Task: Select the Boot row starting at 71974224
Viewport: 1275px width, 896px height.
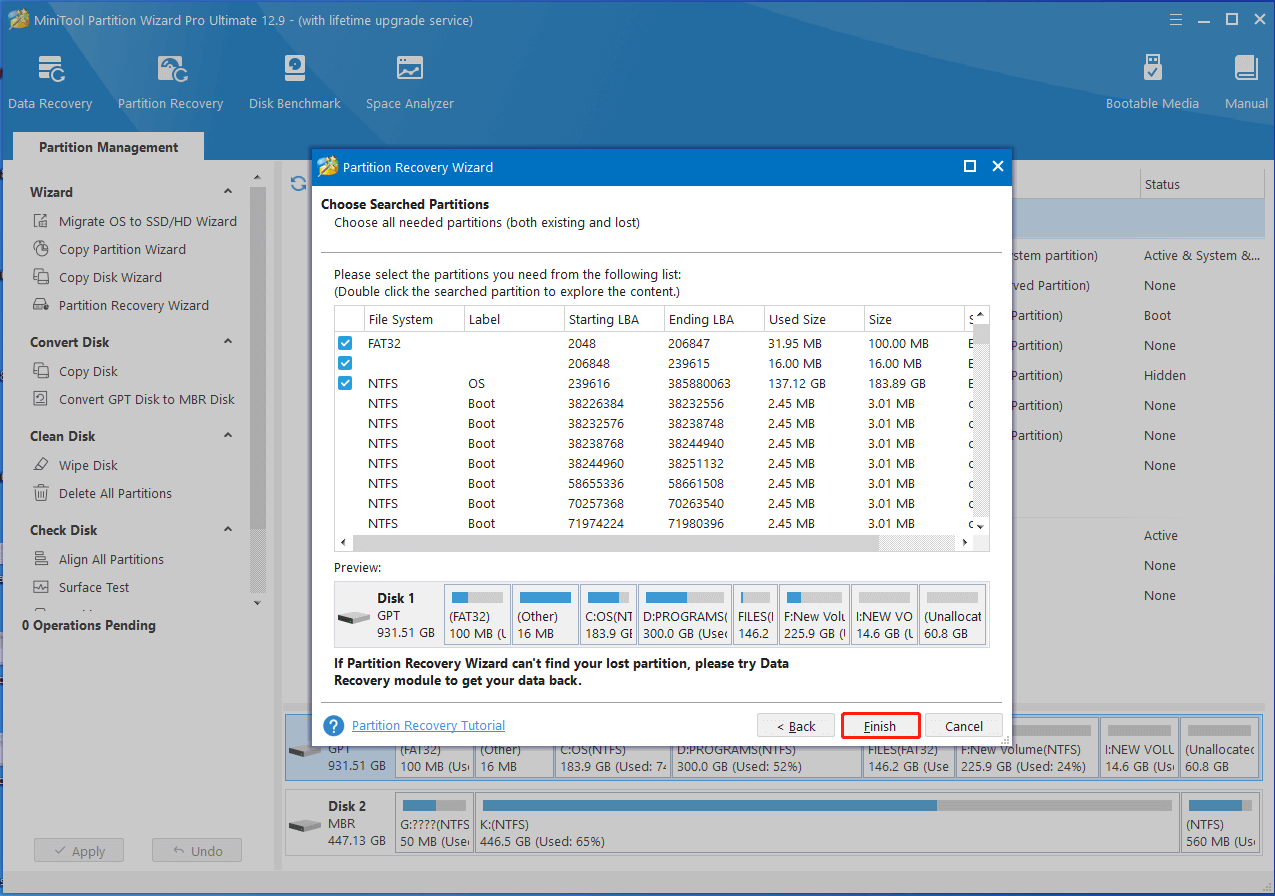Action: [654, 523]
